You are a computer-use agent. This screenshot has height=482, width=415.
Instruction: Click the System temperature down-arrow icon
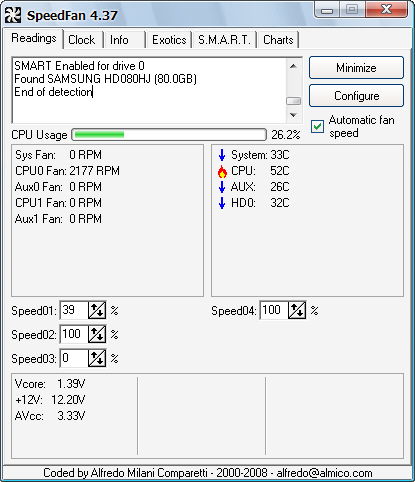pos(222,155)
